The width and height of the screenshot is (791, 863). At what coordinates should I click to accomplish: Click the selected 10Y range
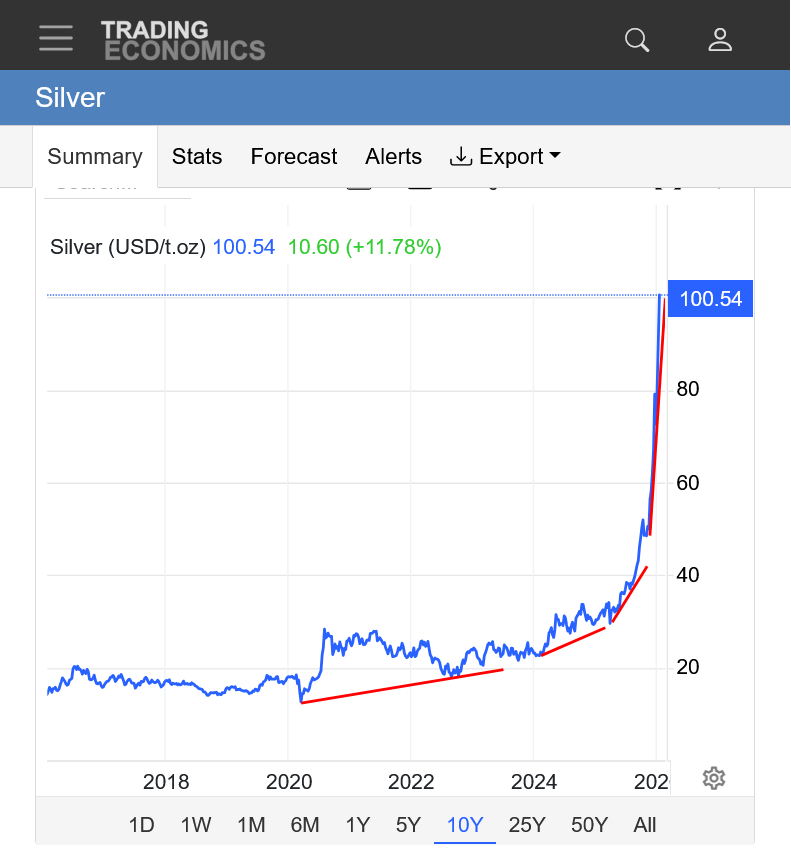click(465, 825)
